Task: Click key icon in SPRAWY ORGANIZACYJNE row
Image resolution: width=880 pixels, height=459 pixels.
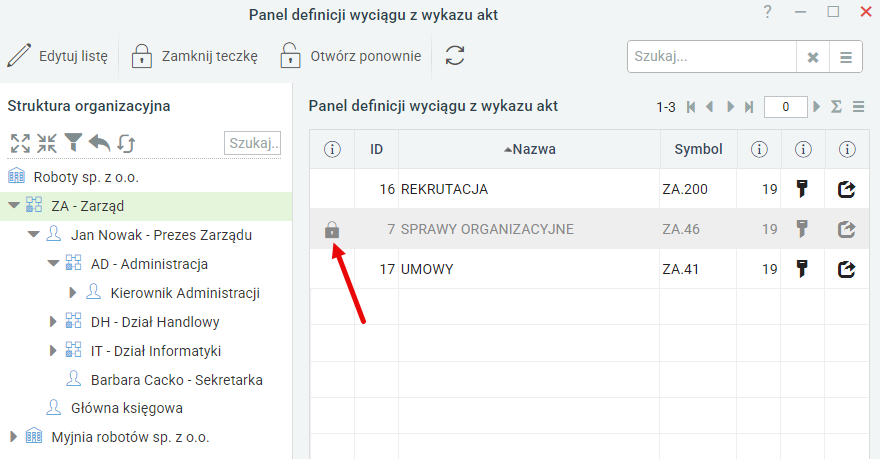Action: point(803,229)
